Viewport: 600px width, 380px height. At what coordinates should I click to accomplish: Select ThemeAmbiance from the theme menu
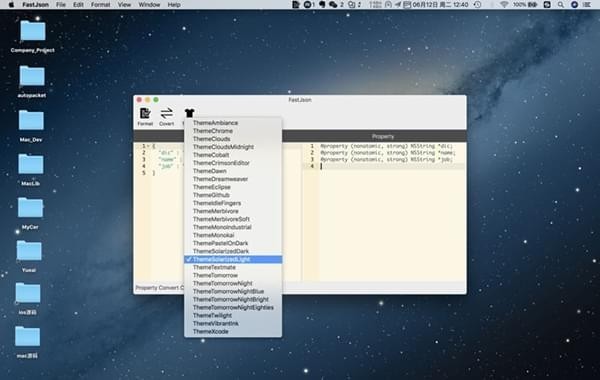click(233, 123)
